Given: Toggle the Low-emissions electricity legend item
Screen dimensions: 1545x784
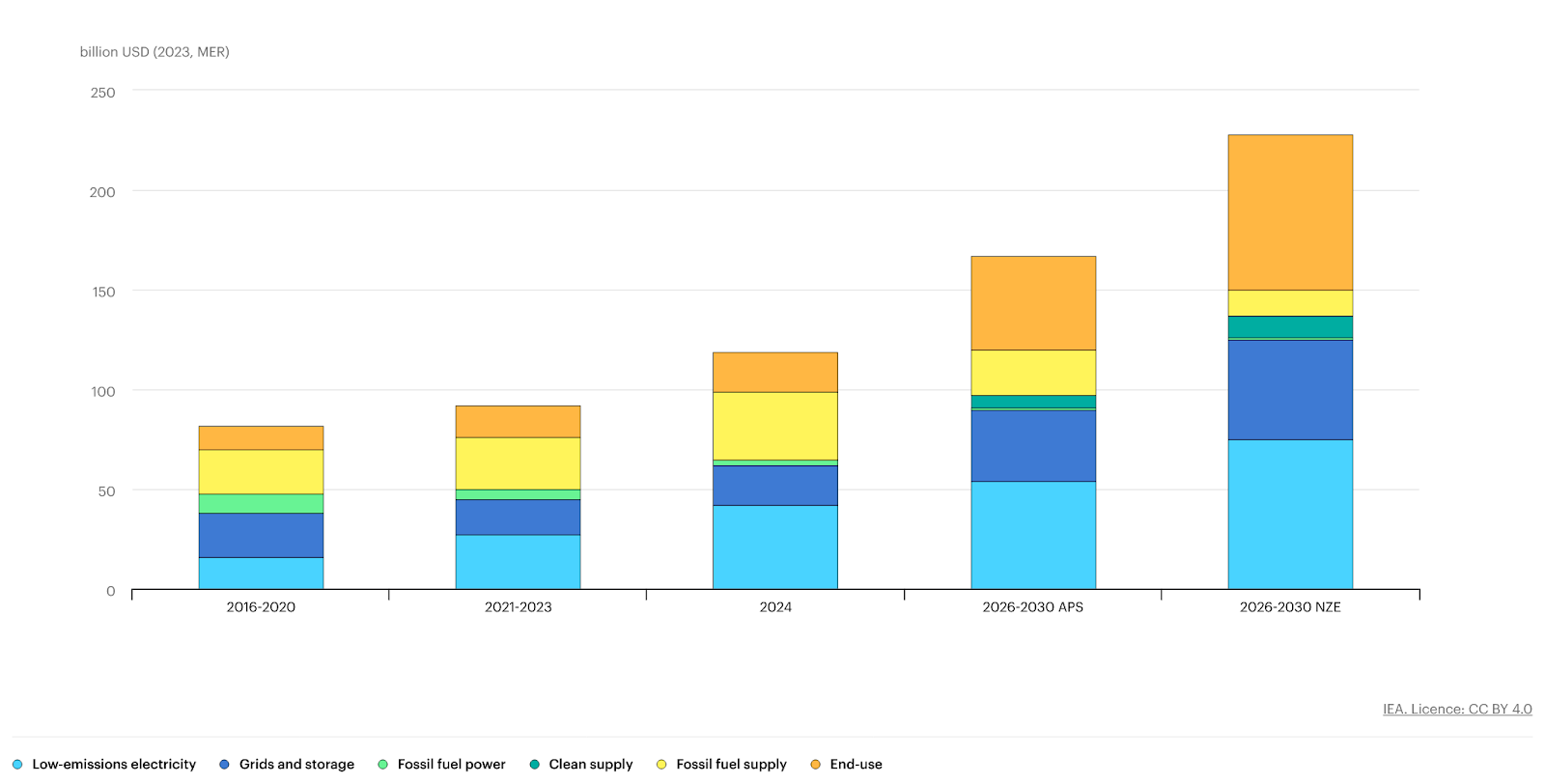Looking at the screenshot, I should pyautogui.click(x=104, y=764).
